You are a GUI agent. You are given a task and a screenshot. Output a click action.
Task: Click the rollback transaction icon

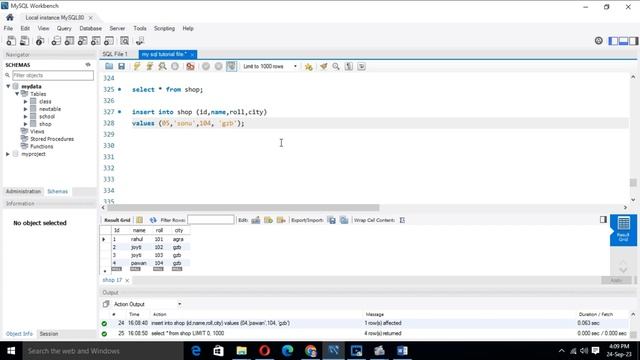coord(219,66)
